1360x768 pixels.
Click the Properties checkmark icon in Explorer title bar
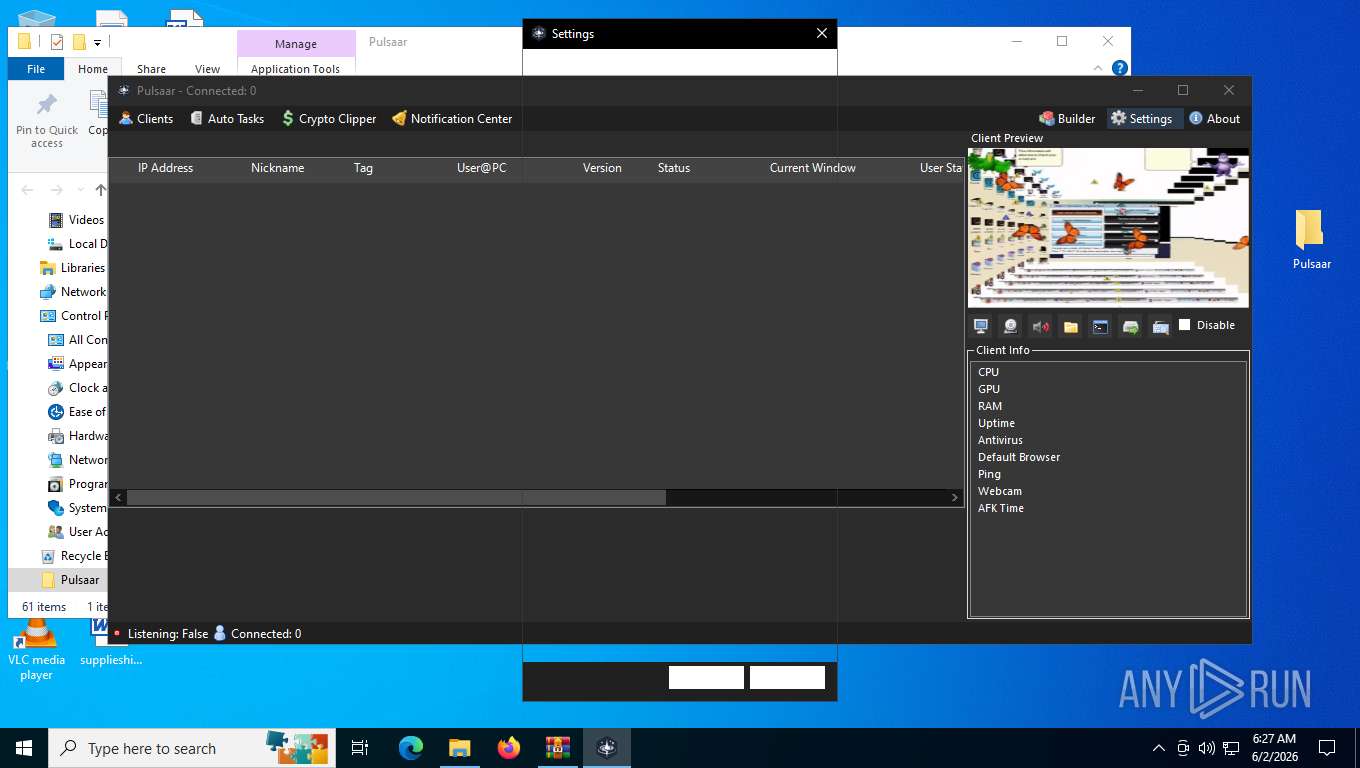click(x=57, y=42)
